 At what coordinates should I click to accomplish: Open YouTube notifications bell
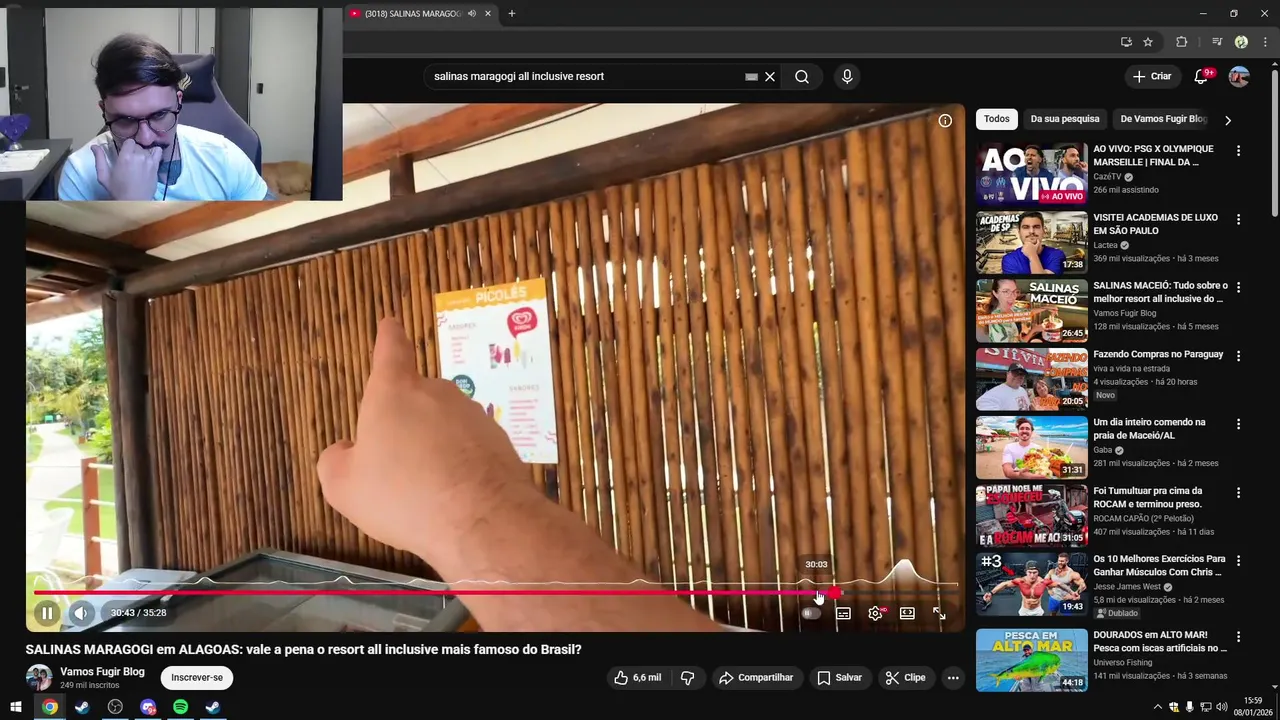tap(1202, 76)
